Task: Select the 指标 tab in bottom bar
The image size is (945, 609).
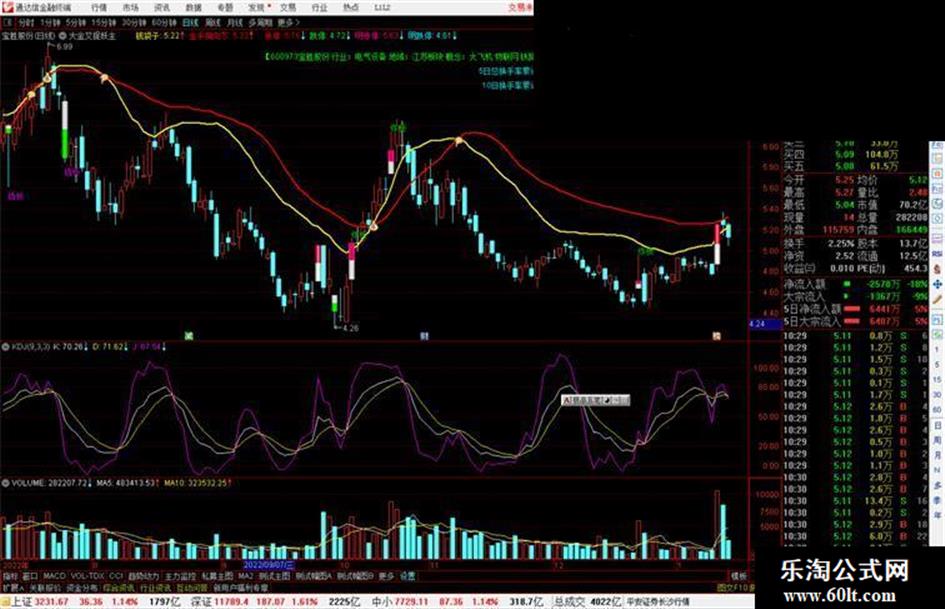Action: point(10,576)
